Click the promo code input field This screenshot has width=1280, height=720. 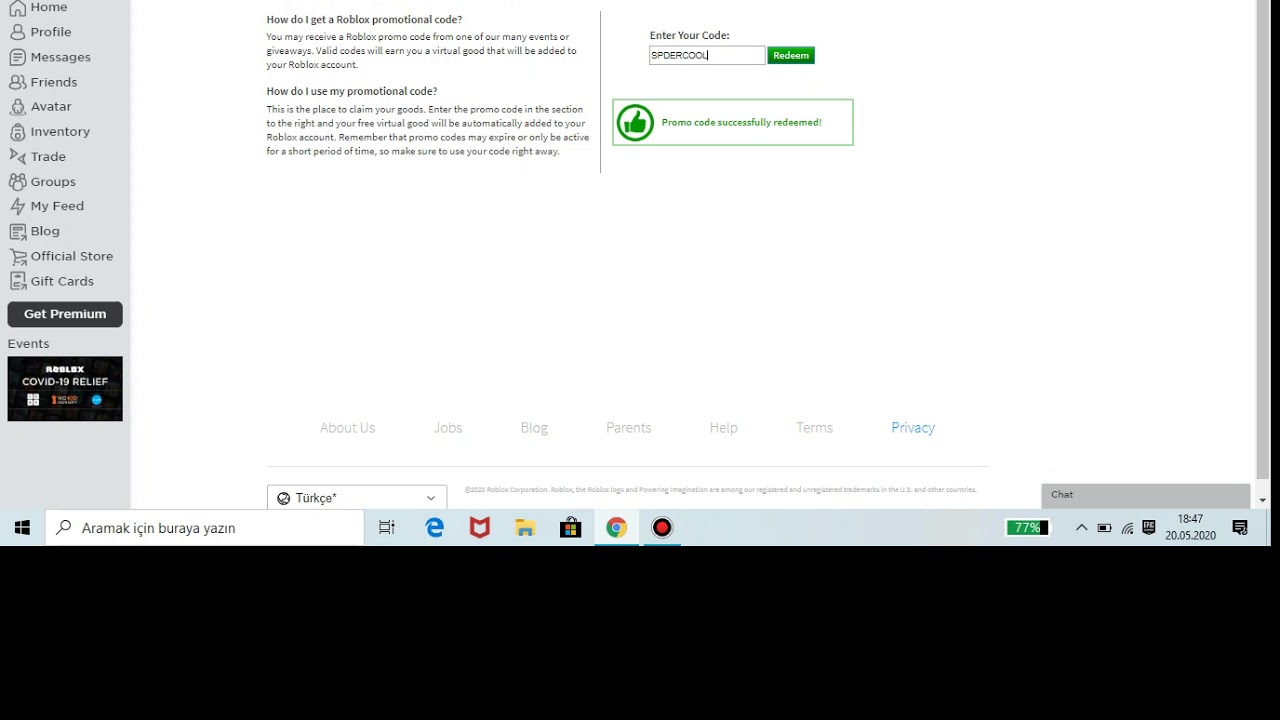click(707, 56)
